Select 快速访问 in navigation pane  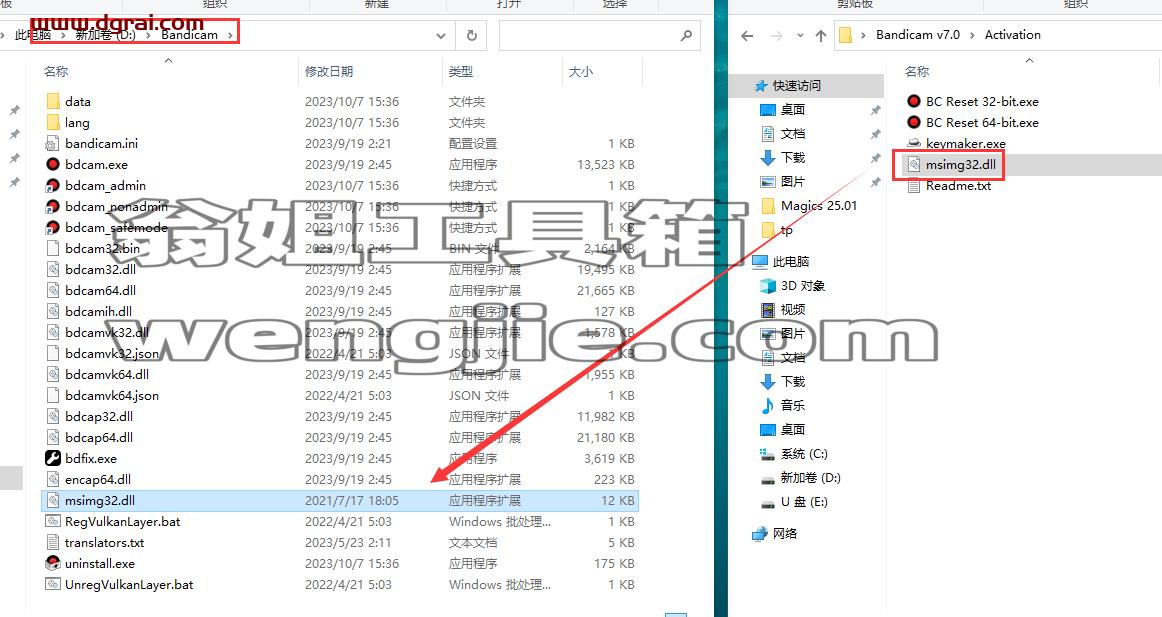(x=797, y=86)
